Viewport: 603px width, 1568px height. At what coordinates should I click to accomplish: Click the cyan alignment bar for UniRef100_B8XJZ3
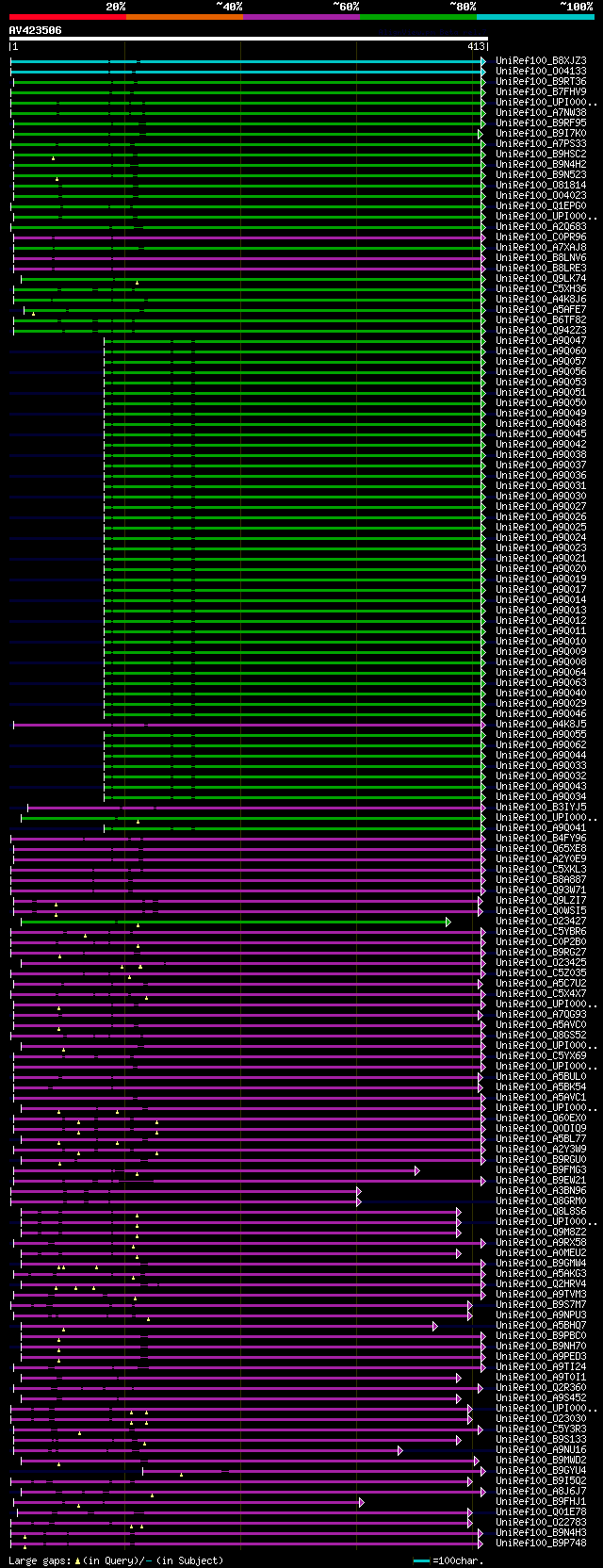click(x=248, y=60)
